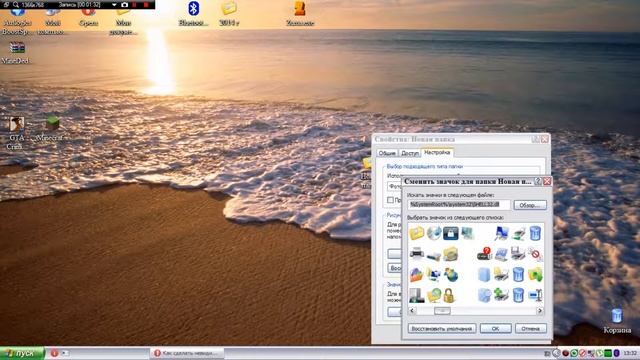Click the taskbar clock
640x360 pixels.
coord(630,353)
